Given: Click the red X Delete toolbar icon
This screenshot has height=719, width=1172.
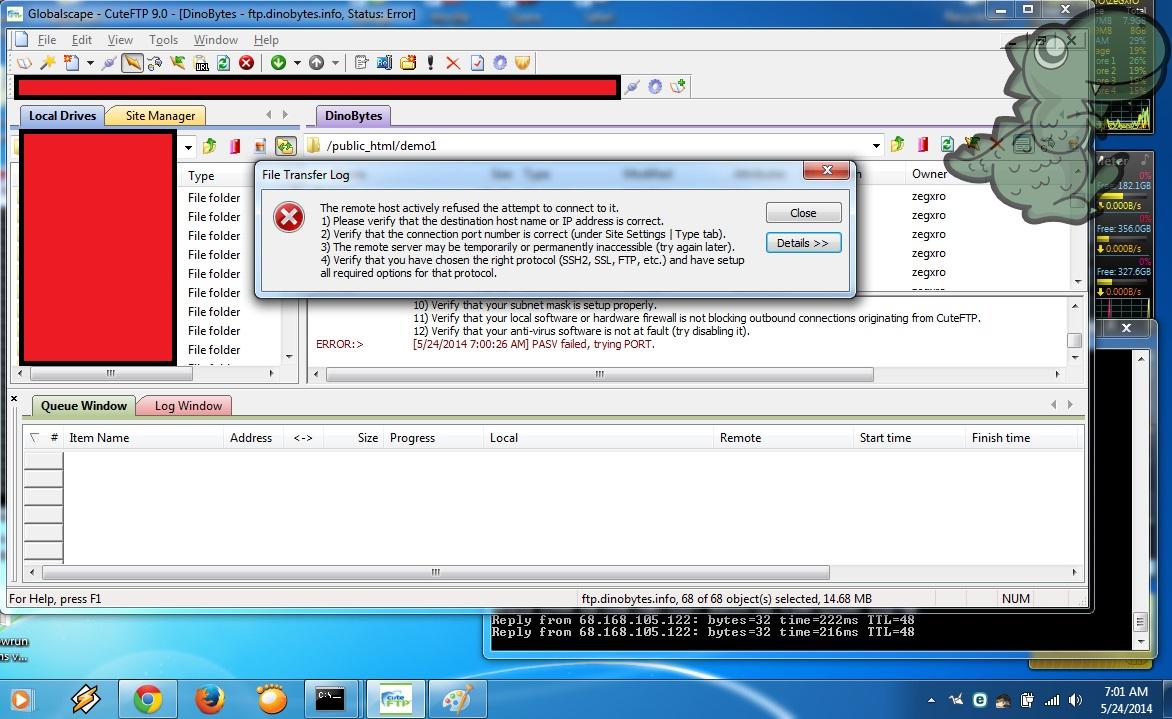Looking at the screenshot, I should coord(452,63).
